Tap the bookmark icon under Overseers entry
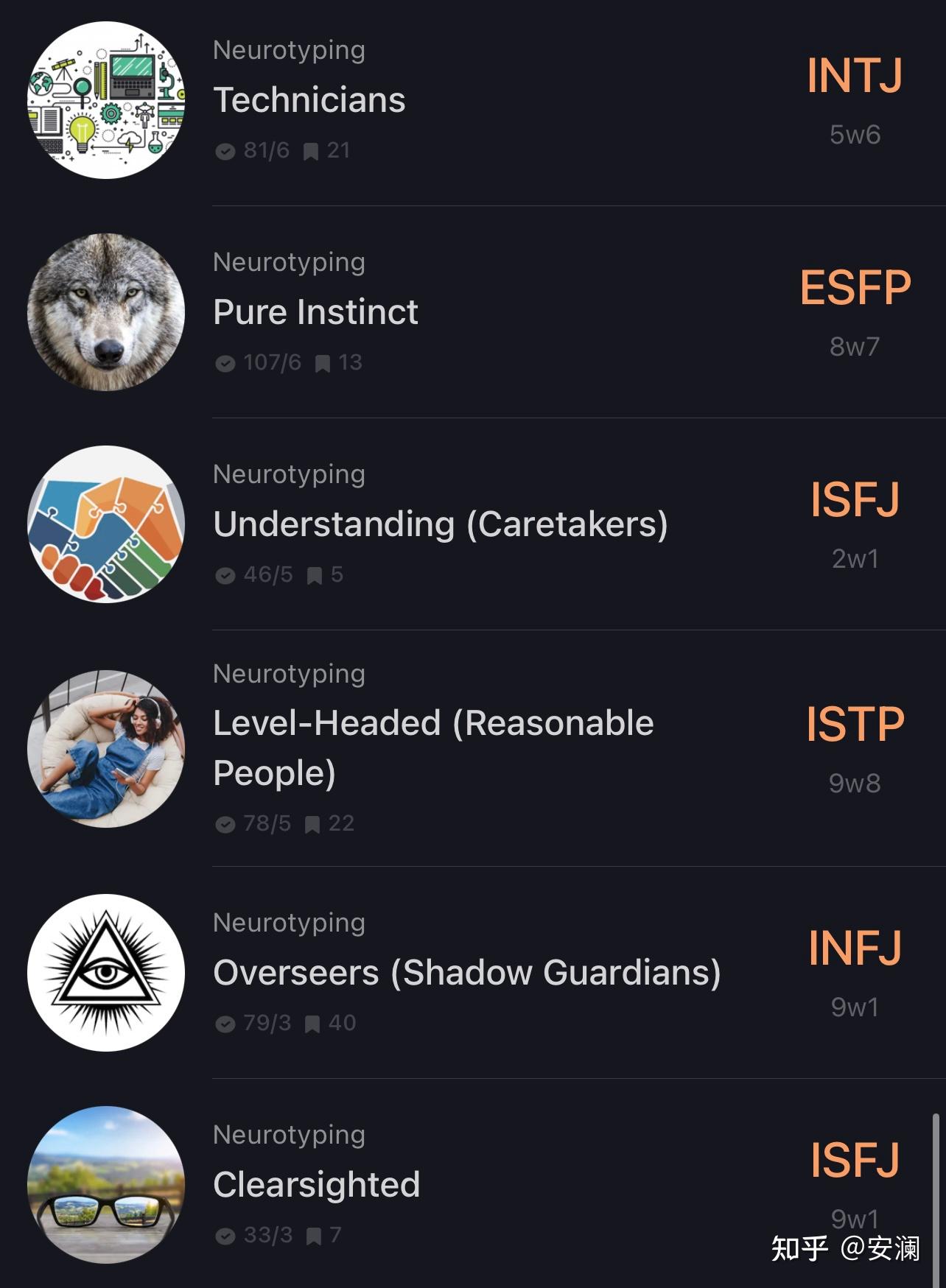This screenshot has width=946, height=1288. pyautogui.click(x=312, y=1024)
